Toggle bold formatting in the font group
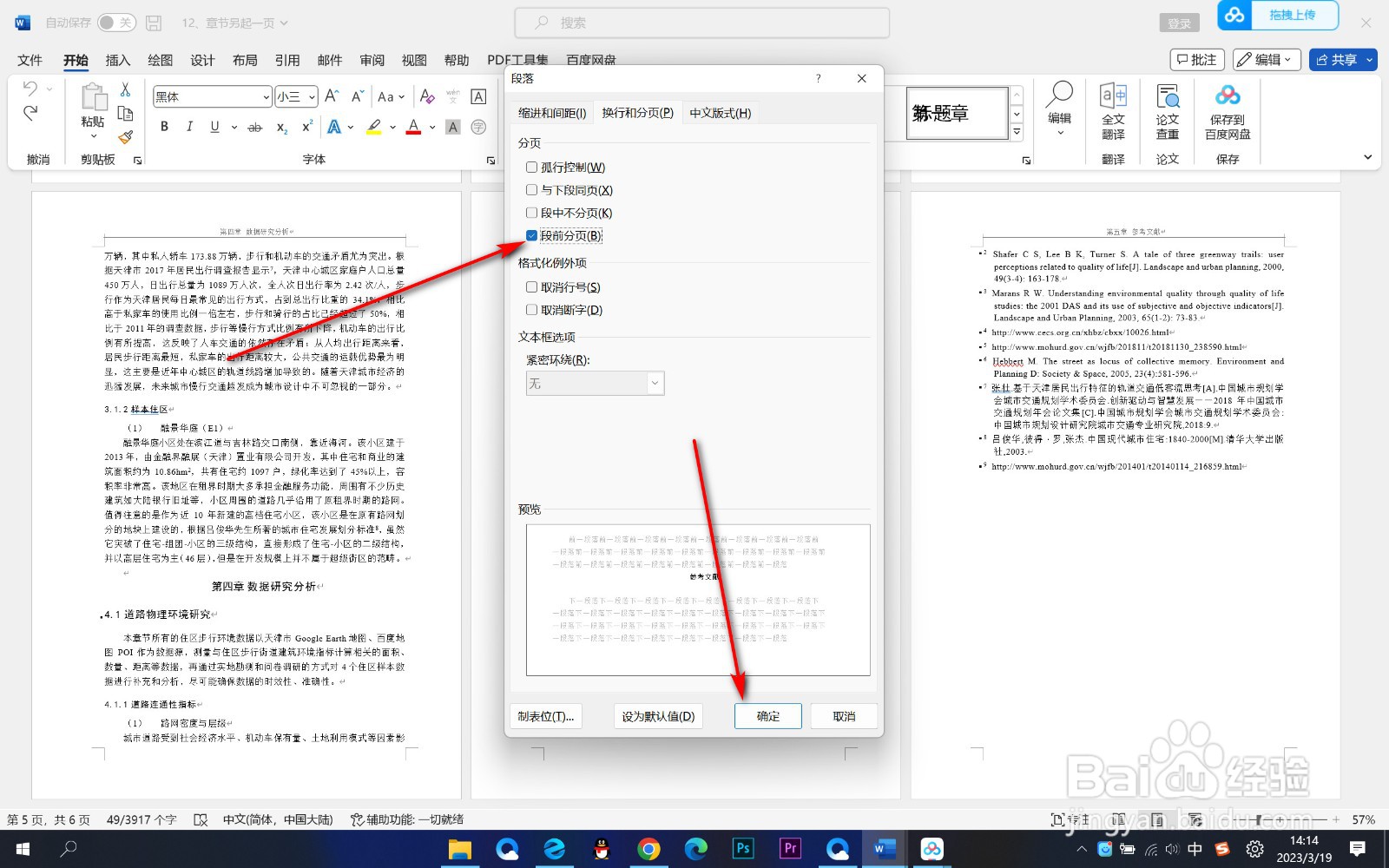 point(163,127)
